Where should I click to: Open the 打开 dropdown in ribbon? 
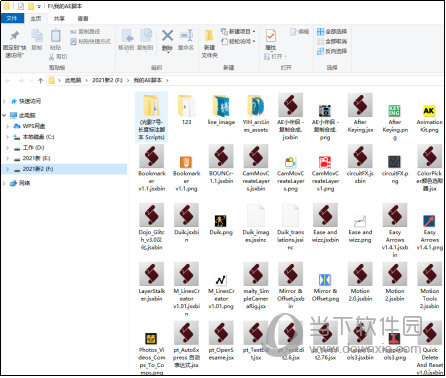(275, 57)
